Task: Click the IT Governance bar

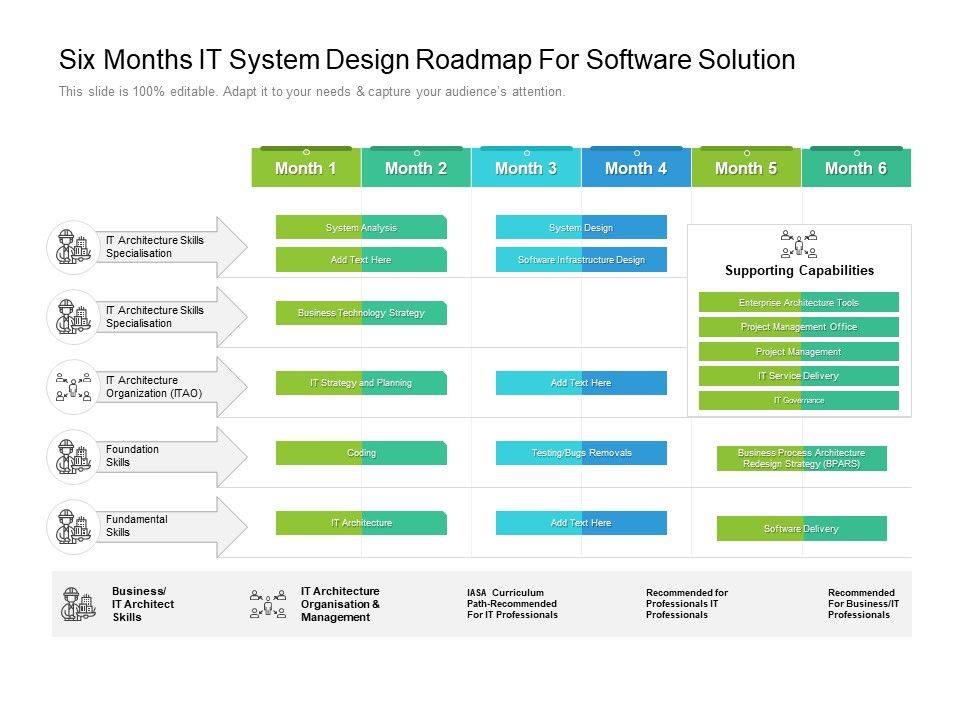Action: click(799, 400)
